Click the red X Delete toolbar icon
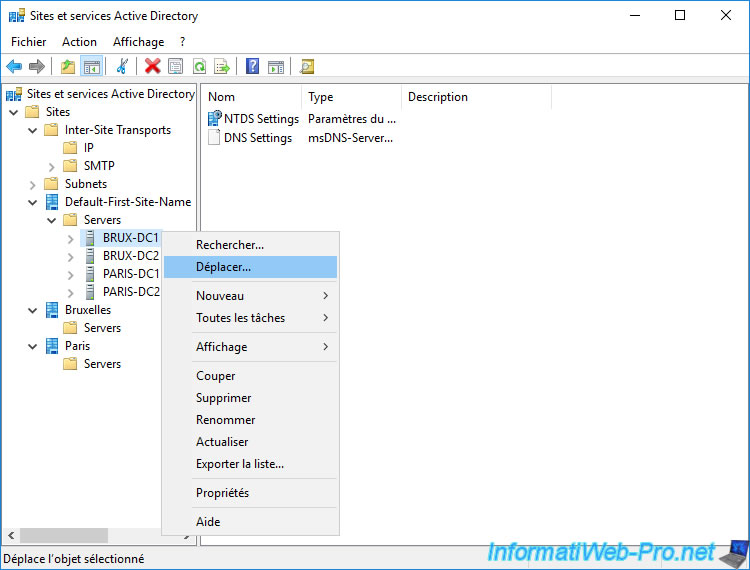Screen dimensions: 750x570 152,67
